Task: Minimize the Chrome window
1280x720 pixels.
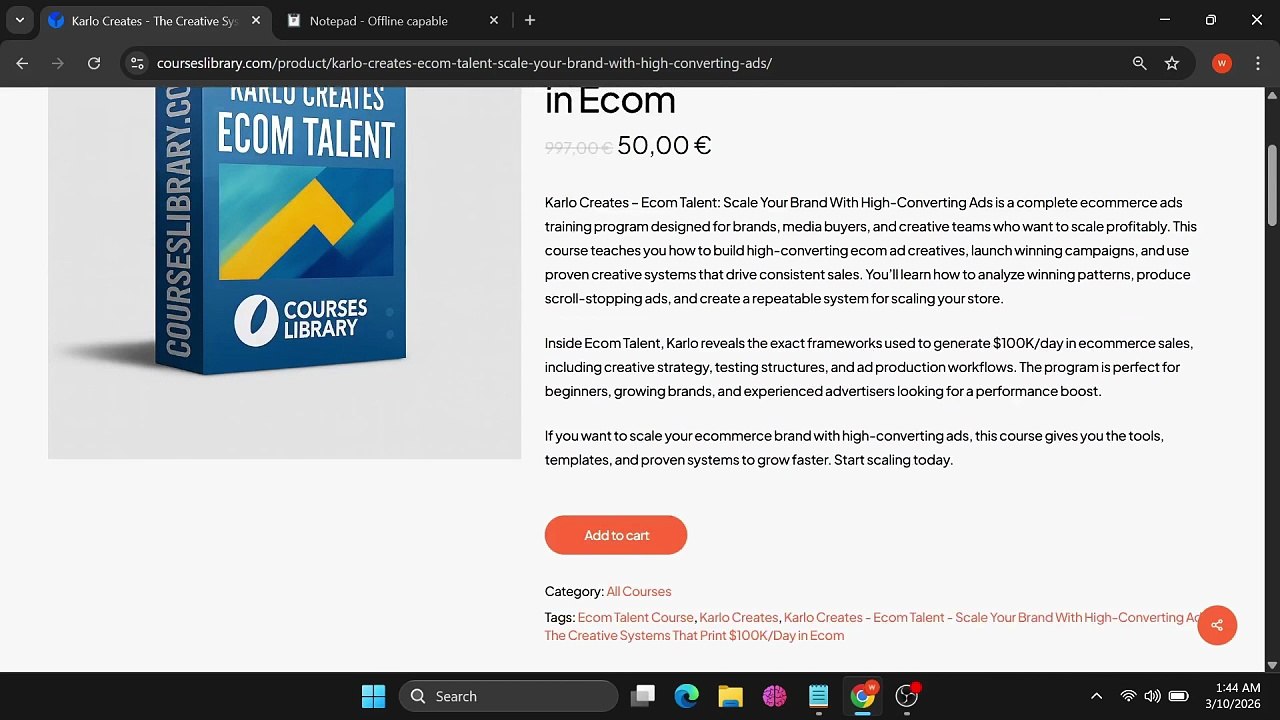Action: [1164, 20]
